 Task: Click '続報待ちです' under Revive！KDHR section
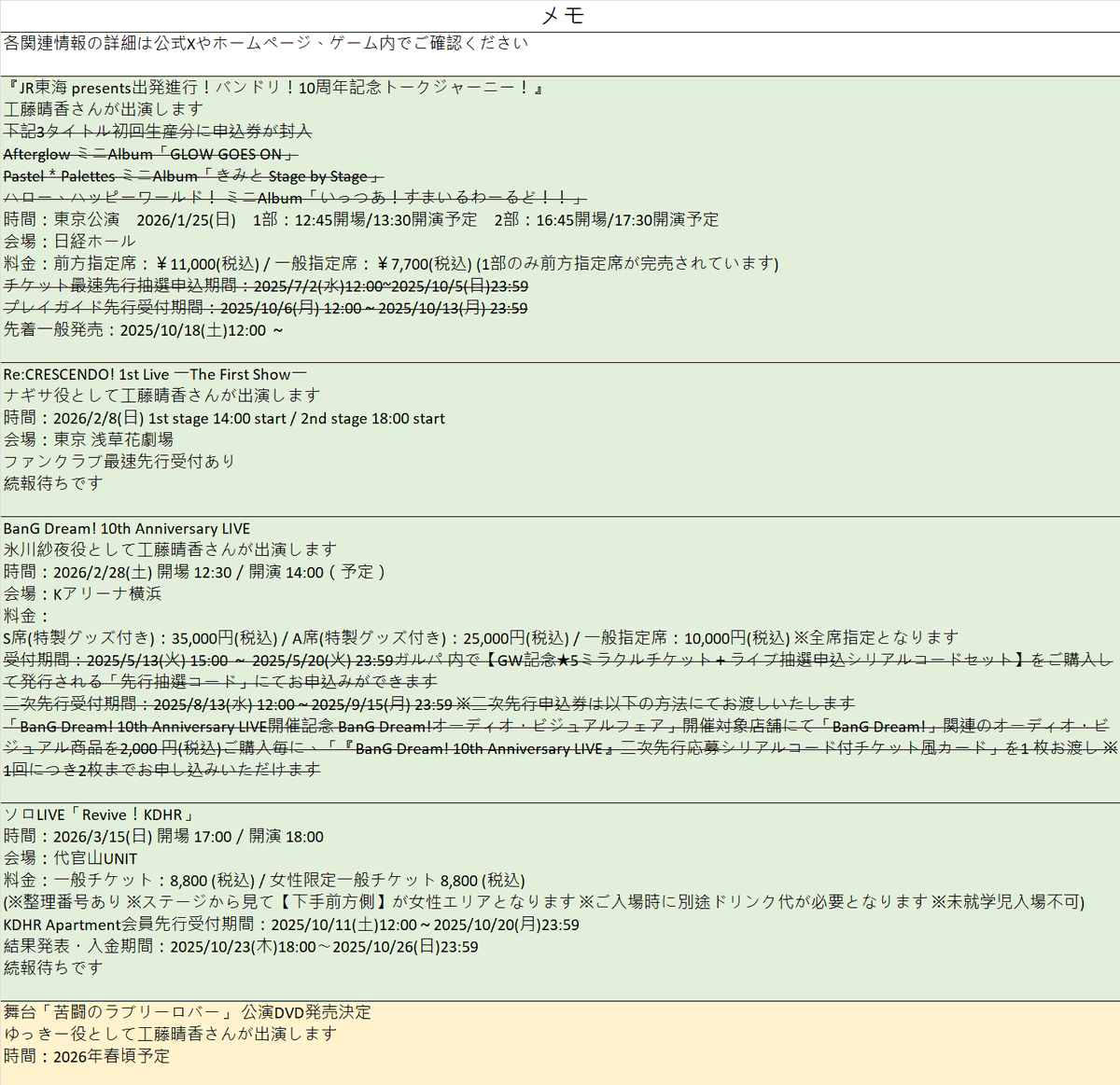(53, 968)
